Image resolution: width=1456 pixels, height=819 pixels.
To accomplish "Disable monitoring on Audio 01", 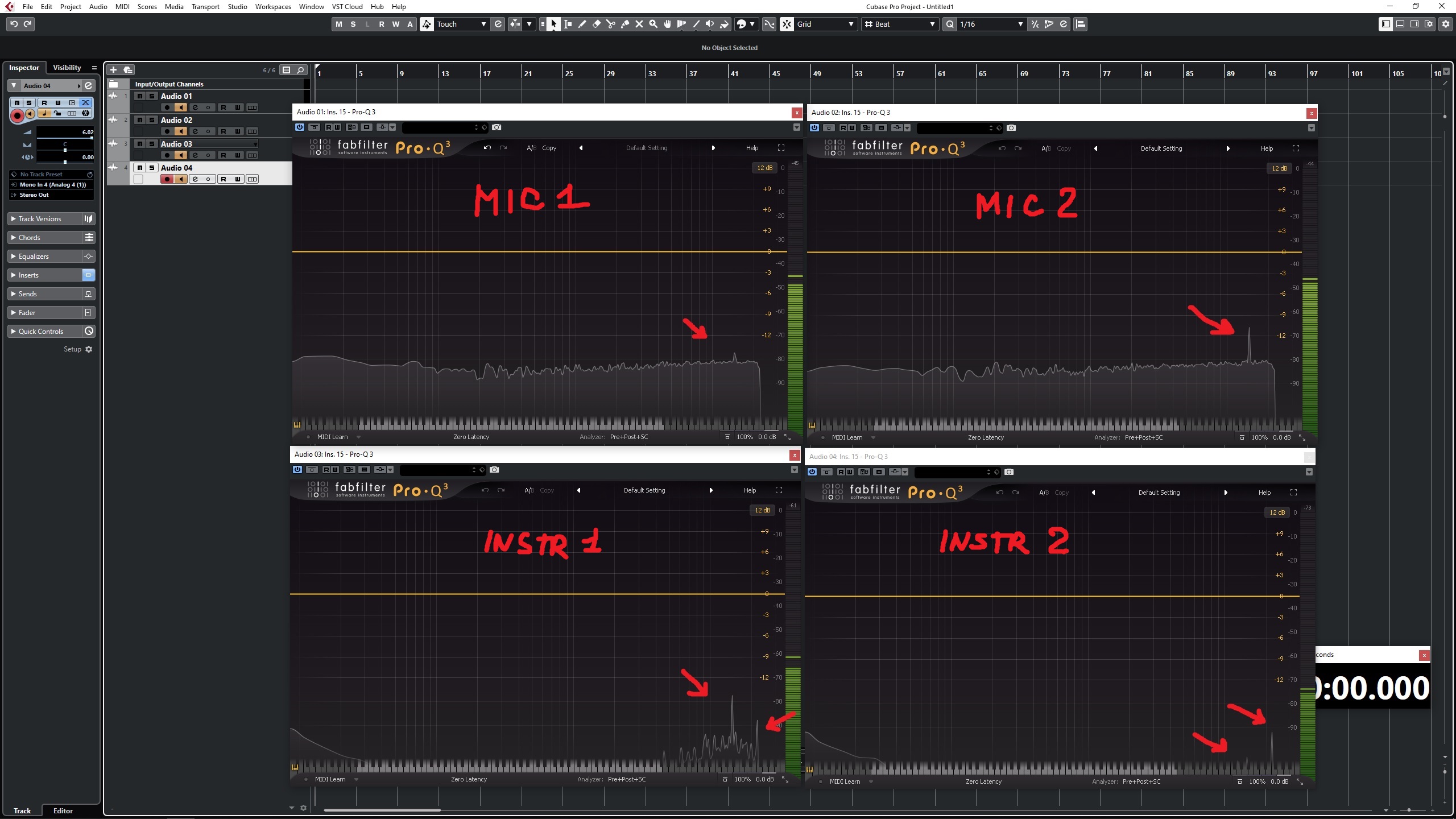I will coord(181,107).
